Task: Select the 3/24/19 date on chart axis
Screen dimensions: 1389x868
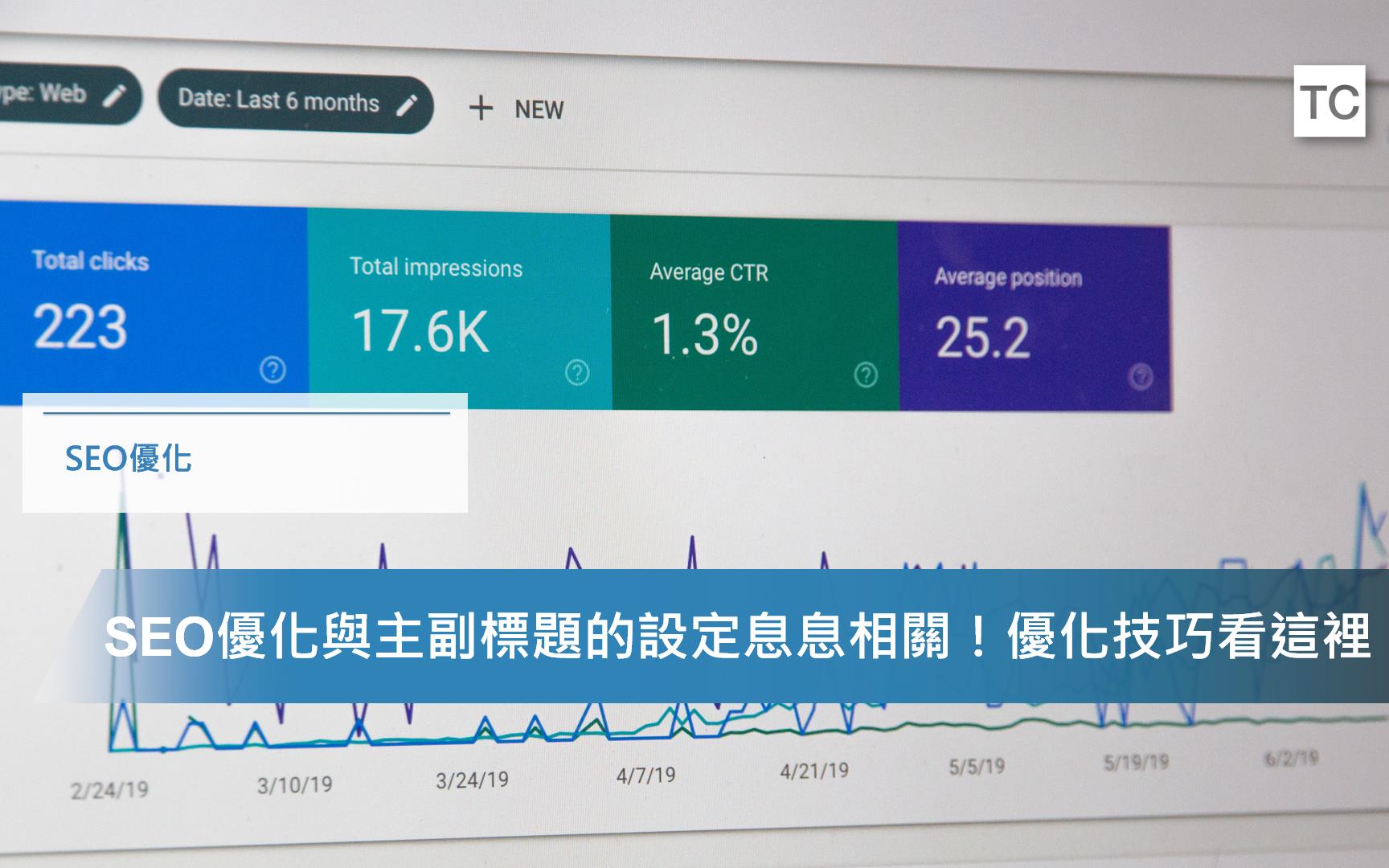Action: (x=472, y=780)
